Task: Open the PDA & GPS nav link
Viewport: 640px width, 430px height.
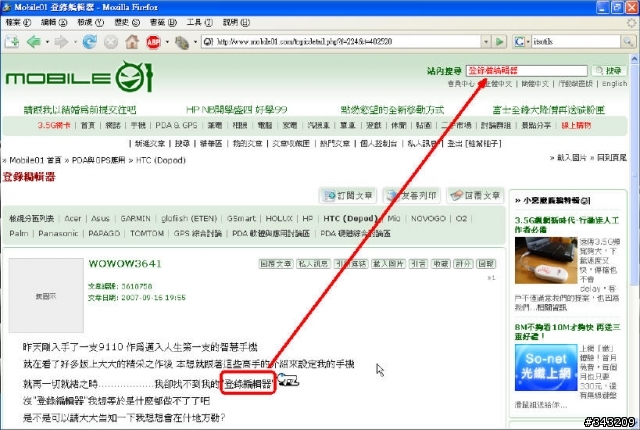Action: [x=176, y=126]
